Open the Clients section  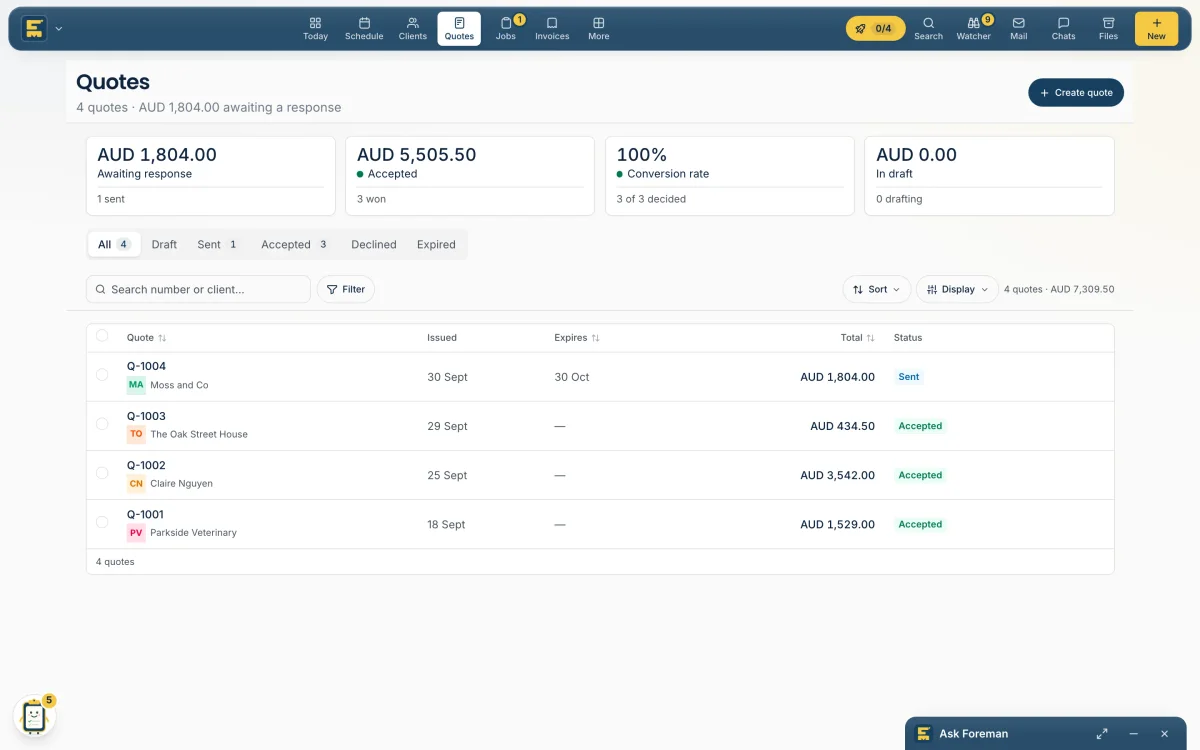point(413,28)
